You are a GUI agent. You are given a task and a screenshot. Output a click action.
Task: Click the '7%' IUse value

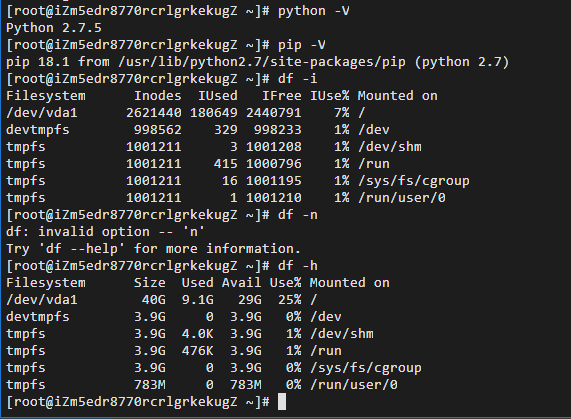click(342, 113)
